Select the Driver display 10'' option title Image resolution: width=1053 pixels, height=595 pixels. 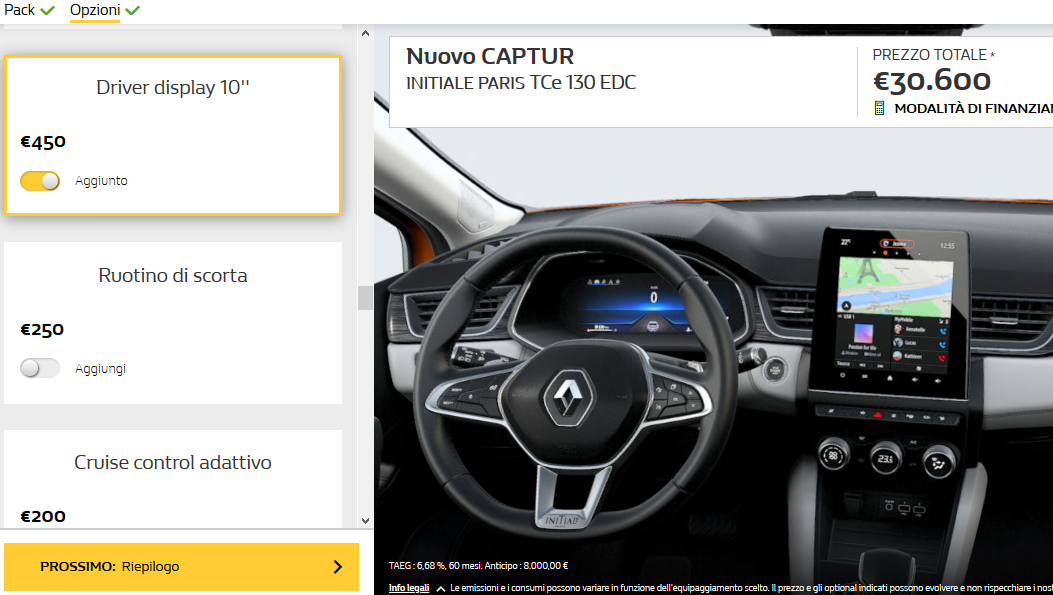[x=173, y=87]
